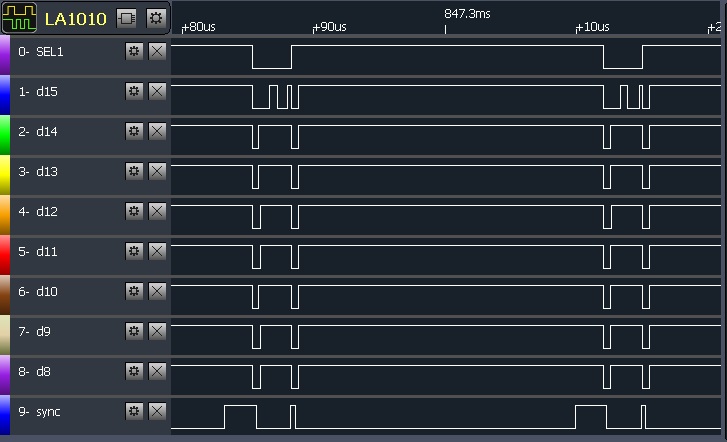Remove the d8 channel with X button
This screenshot has width=727, height=442.
point(157,371)
